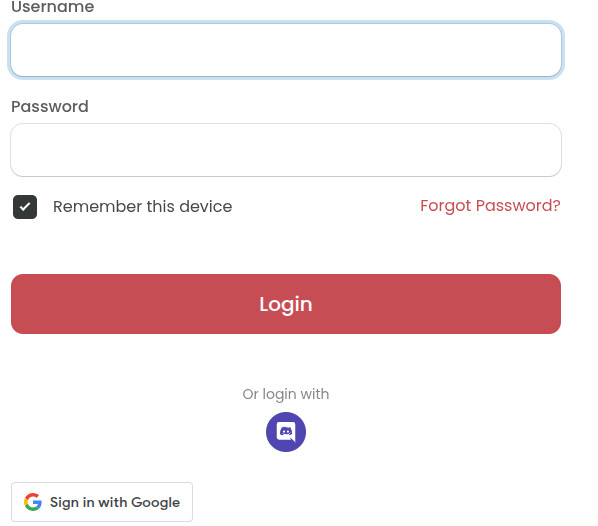Click the Remember this device label

click(x=142, y=206)
